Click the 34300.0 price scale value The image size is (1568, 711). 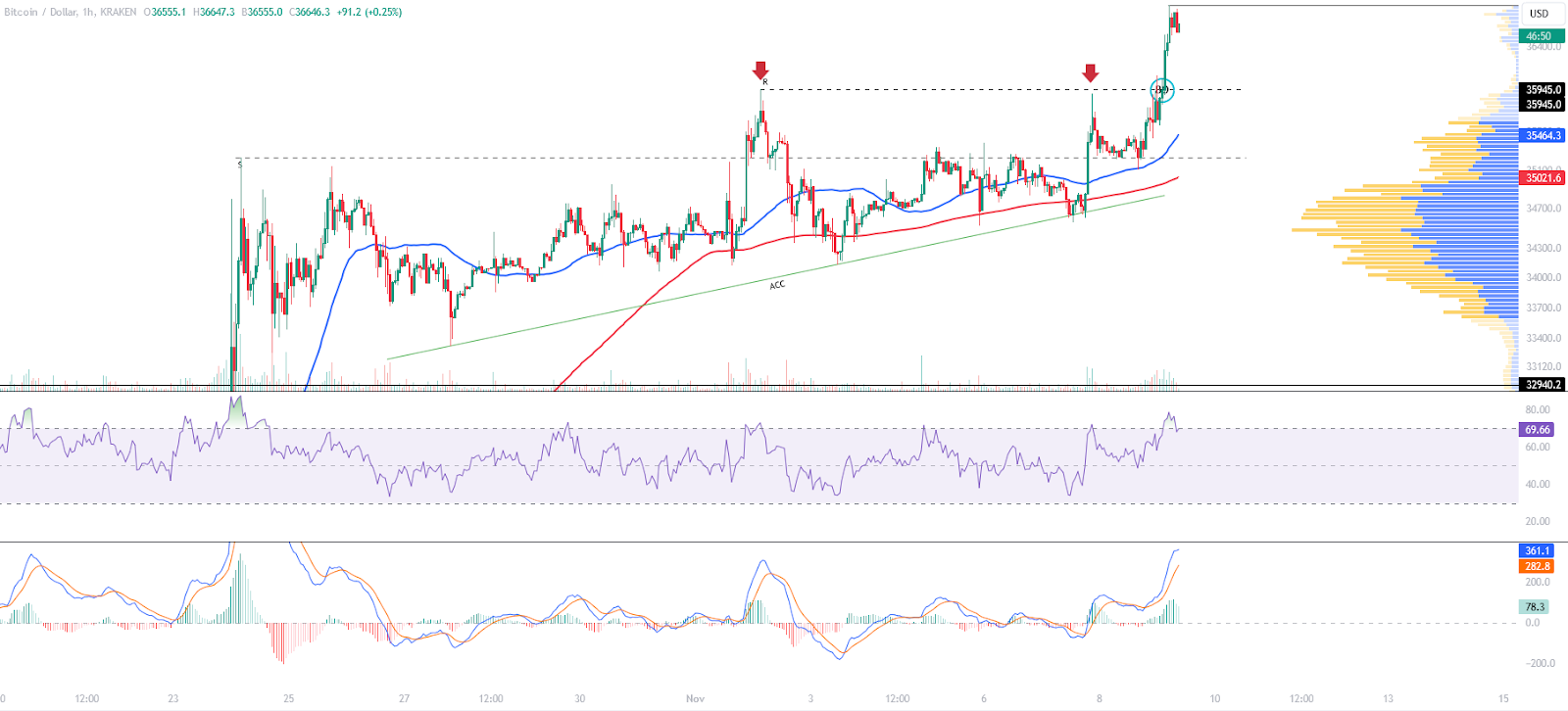pos(1543,248)
